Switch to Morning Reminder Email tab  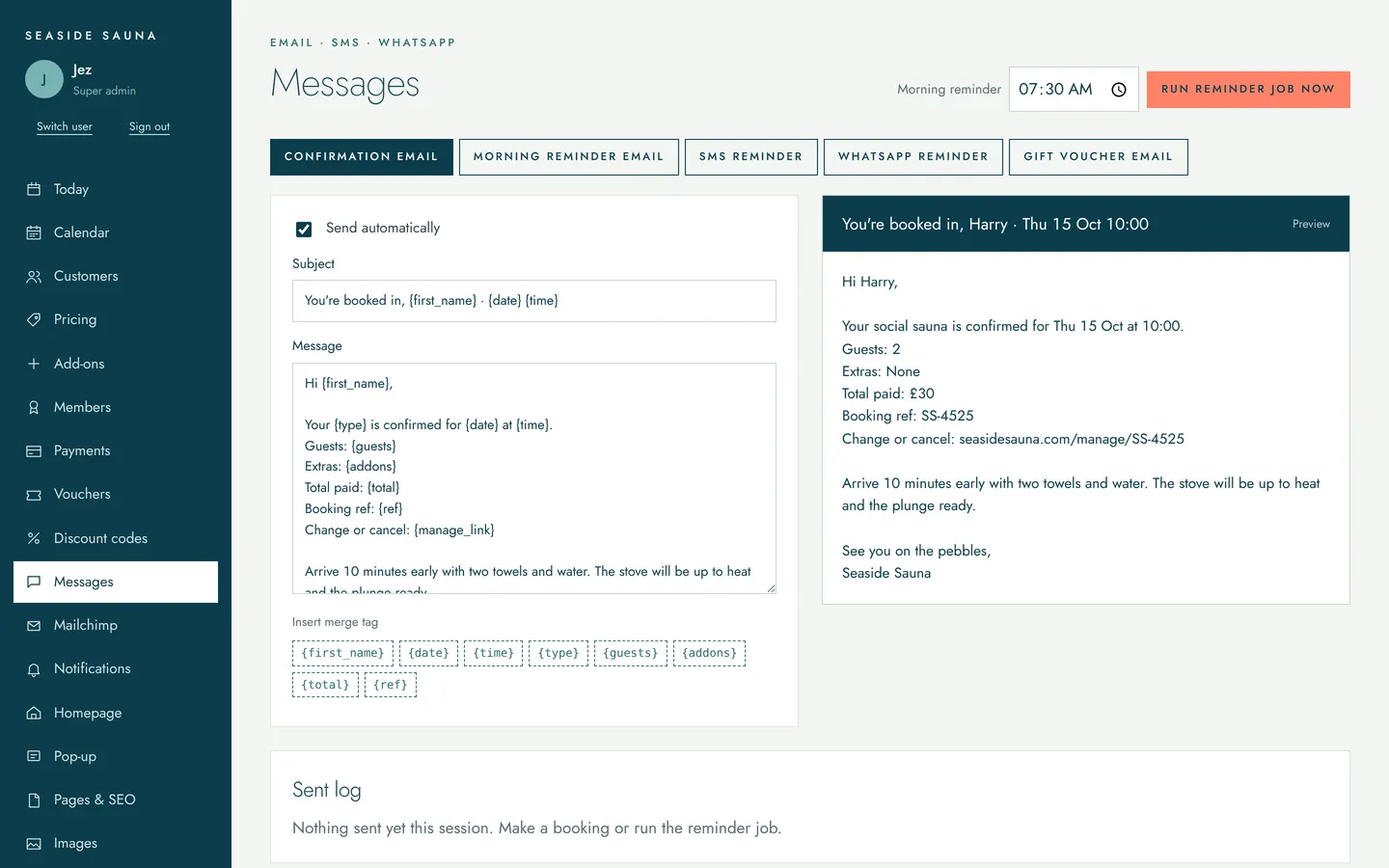point(569,157)
